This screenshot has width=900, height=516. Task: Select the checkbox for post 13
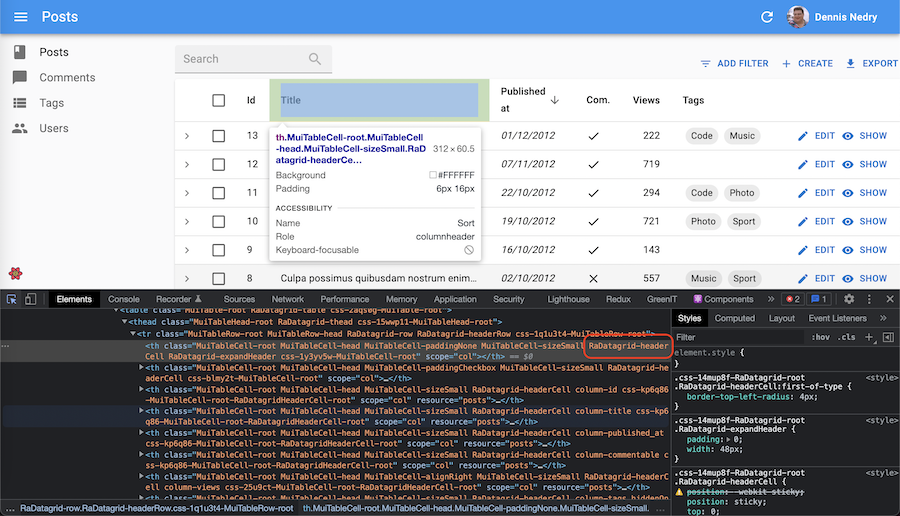point(219,136)
